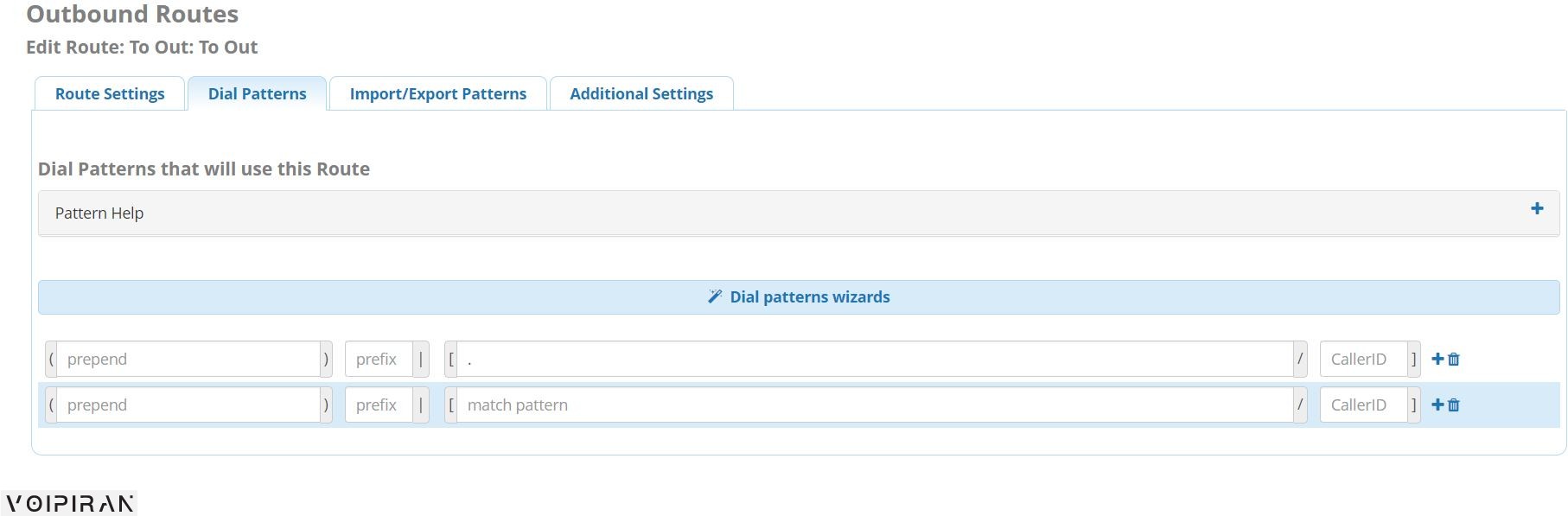Focus the first row CallerID field

pos(1363,359)
